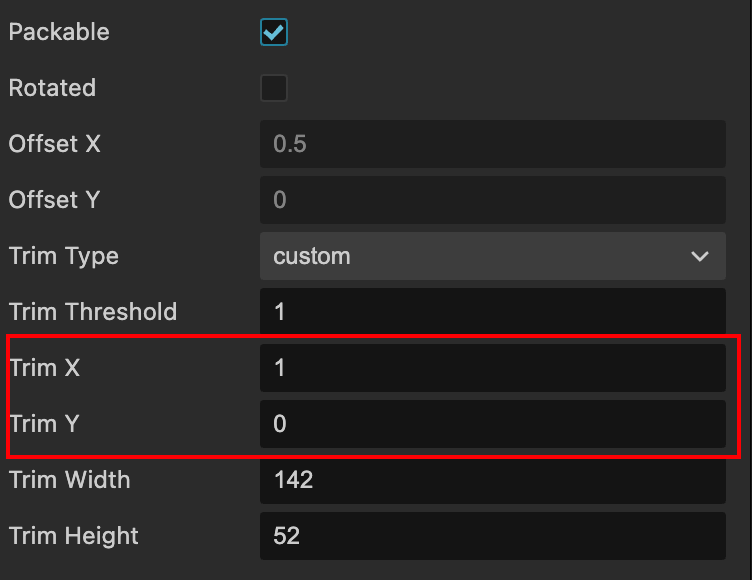The height and width of the screenshot is (580, 752).
Task: Click the Offset Y value field
Action: 492,200
